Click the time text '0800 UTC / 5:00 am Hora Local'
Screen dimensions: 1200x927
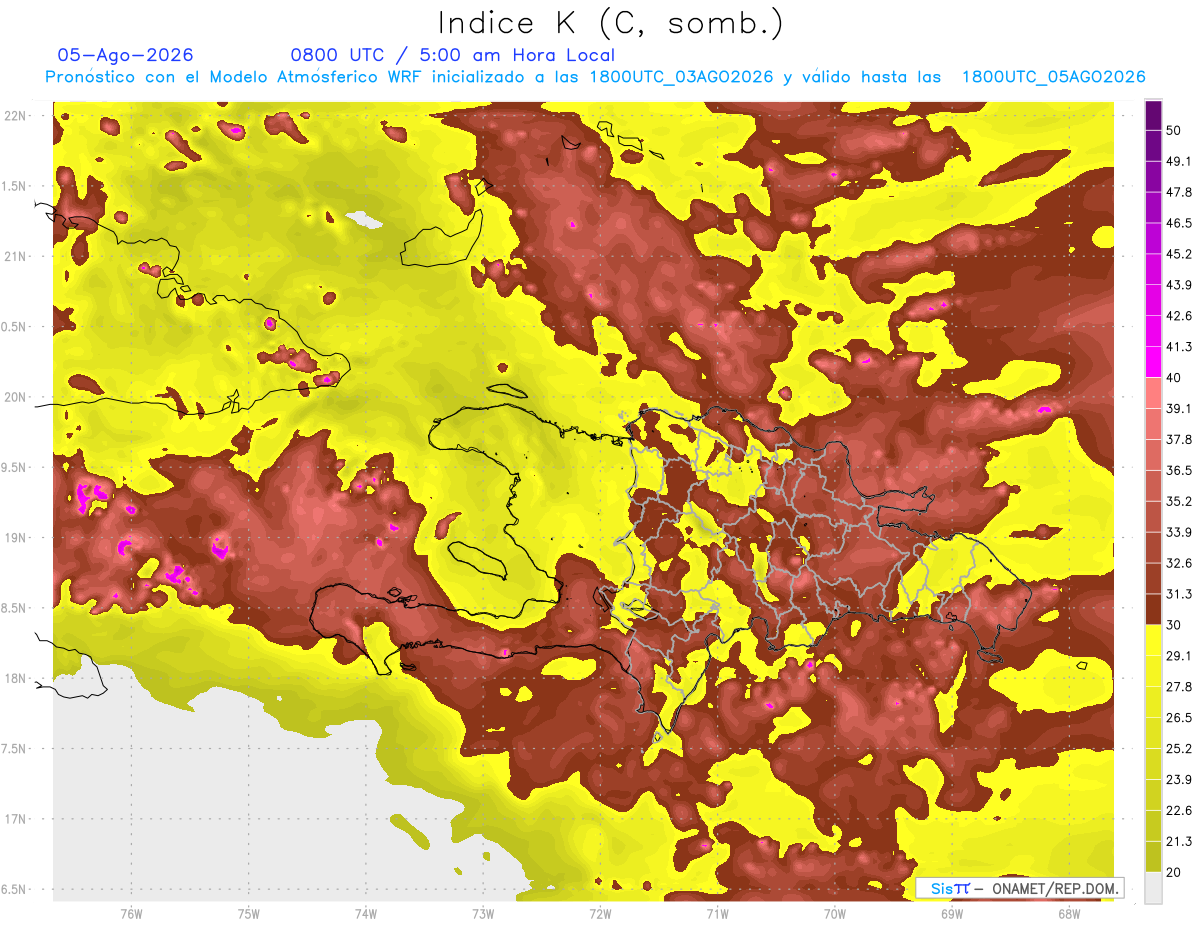(452, 55)
